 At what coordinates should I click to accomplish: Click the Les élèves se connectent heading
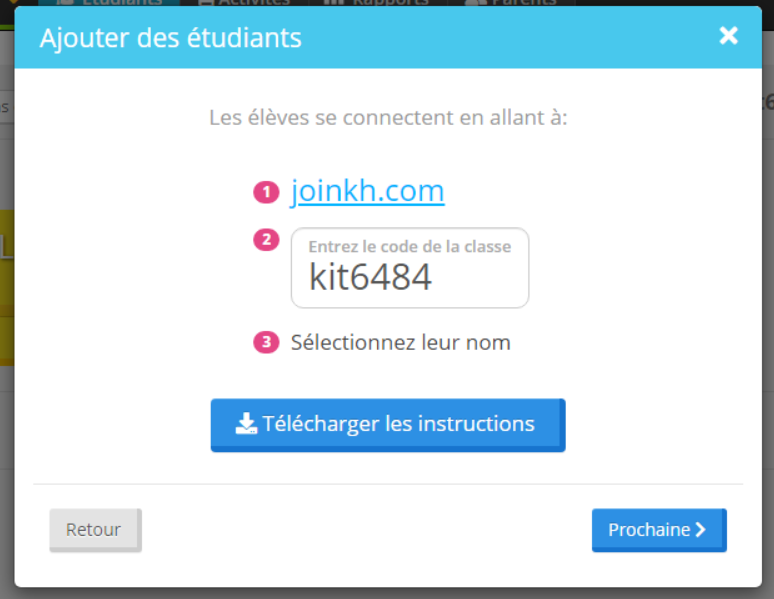[388, 118]
